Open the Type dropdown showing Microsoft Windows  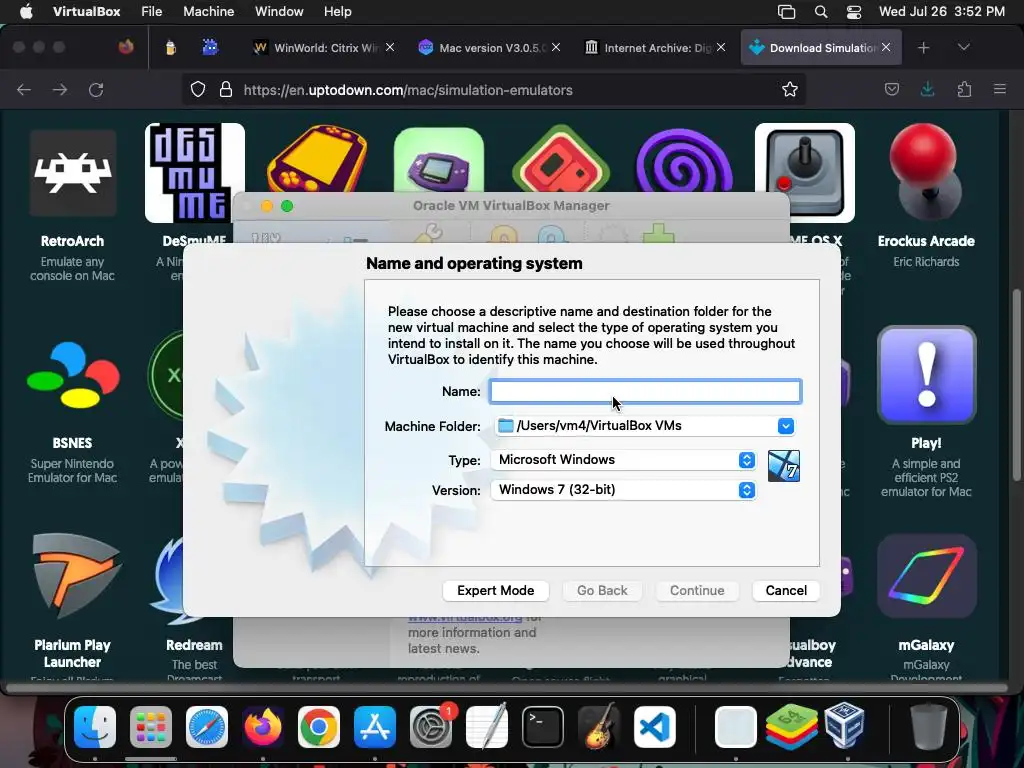[x=623, y=460]
